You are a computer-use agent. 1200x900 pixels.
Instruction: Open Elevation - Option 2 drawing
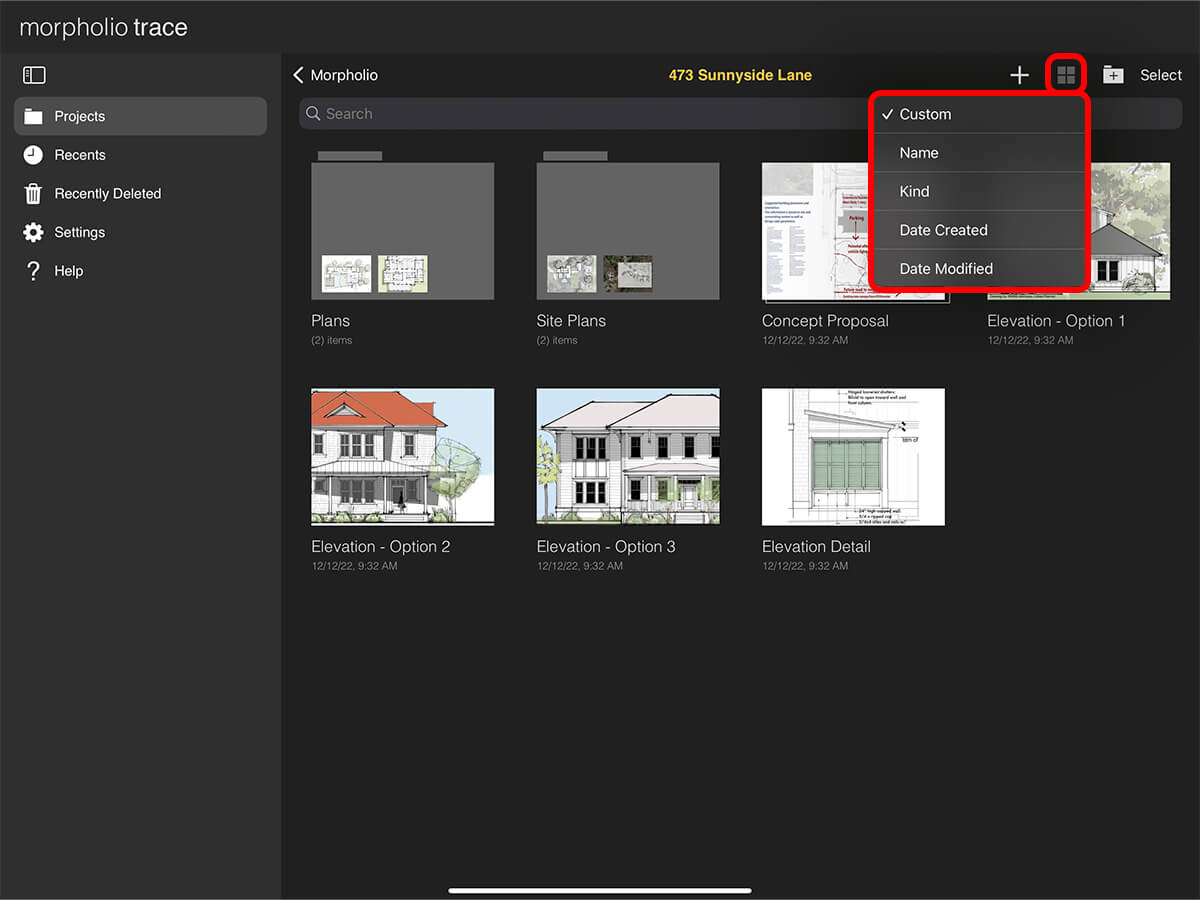(x=402, y=456)
